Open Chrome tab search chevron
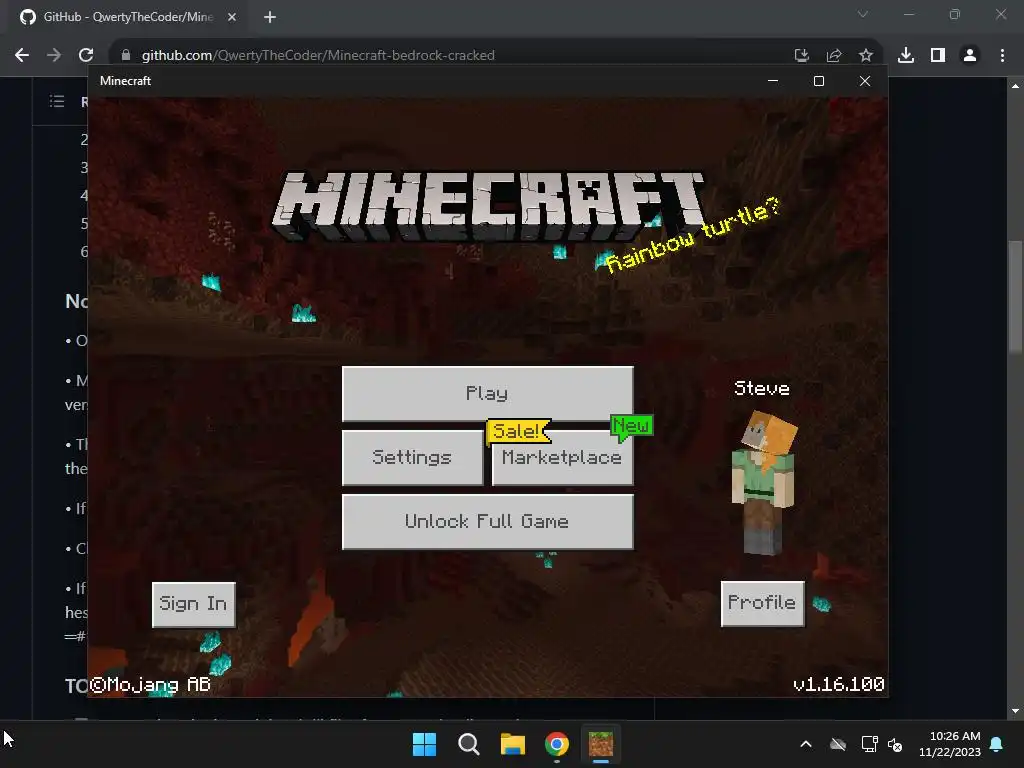The width and height of the screenshot is (1024, 768). click(x=863, y=14)
